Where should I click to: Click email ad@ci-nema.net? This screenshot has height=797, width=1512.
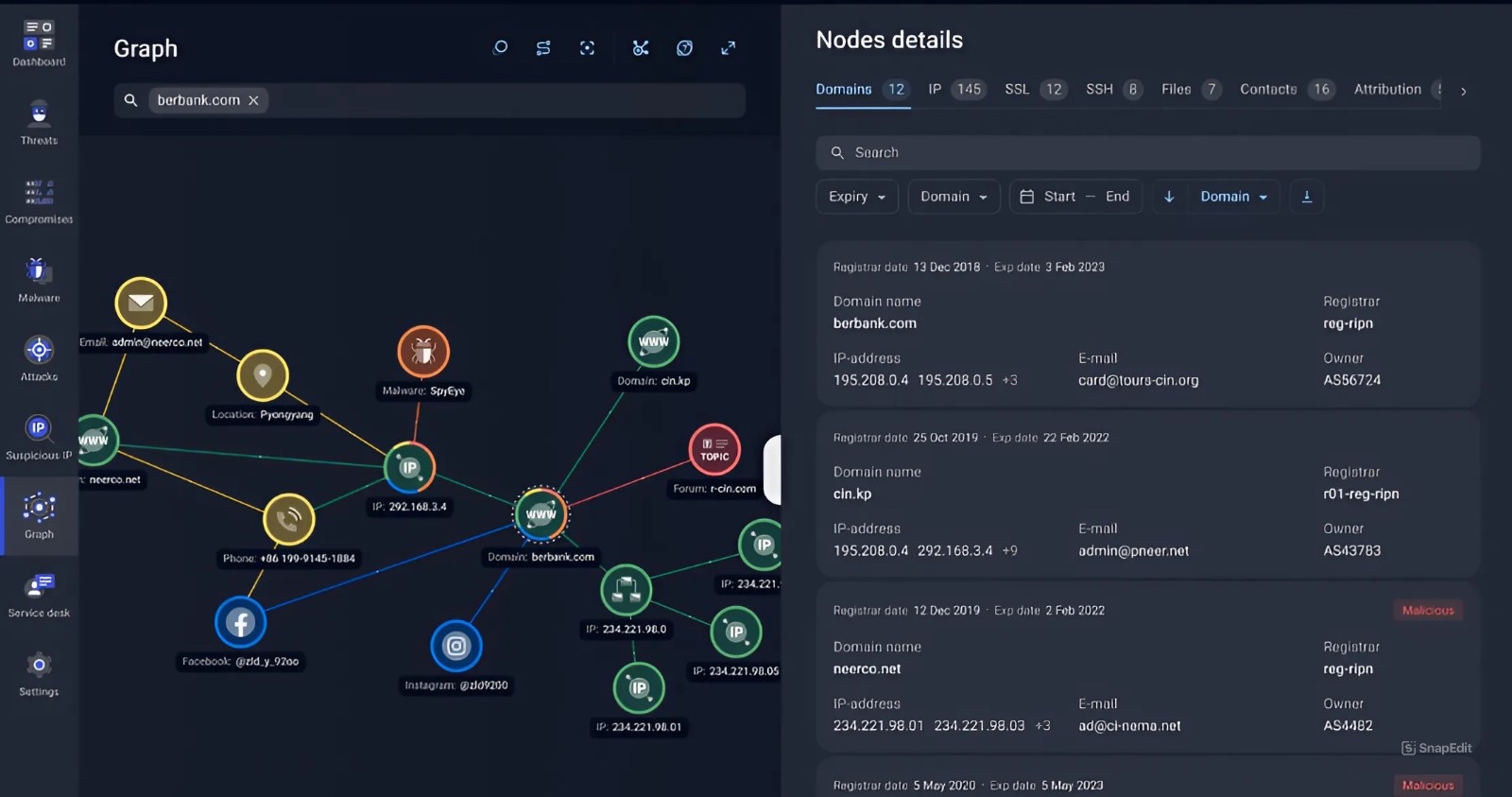click(x=1129, y=725)
